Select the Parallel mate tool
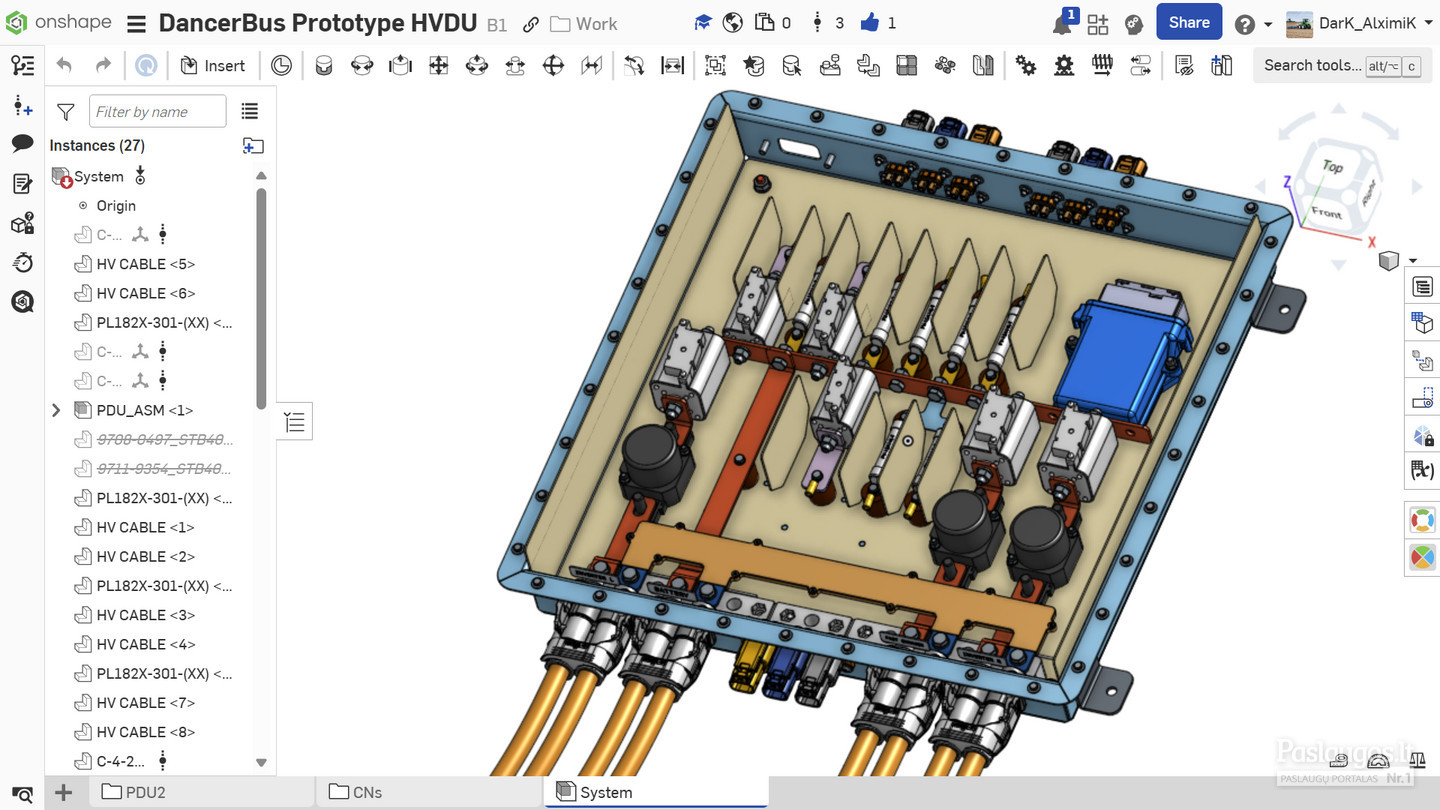The image size is (1440, 810). (x=592, y=66)
